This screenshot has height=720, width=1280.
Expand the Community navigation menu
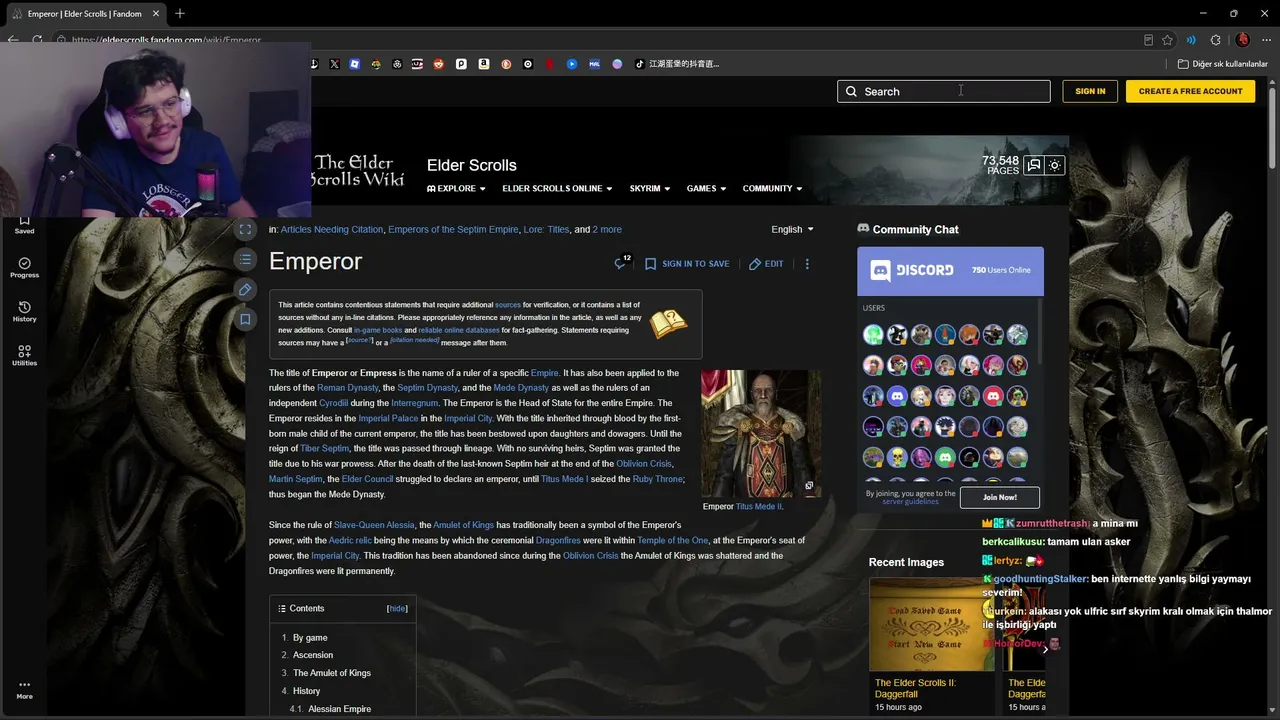click(772, 188)
